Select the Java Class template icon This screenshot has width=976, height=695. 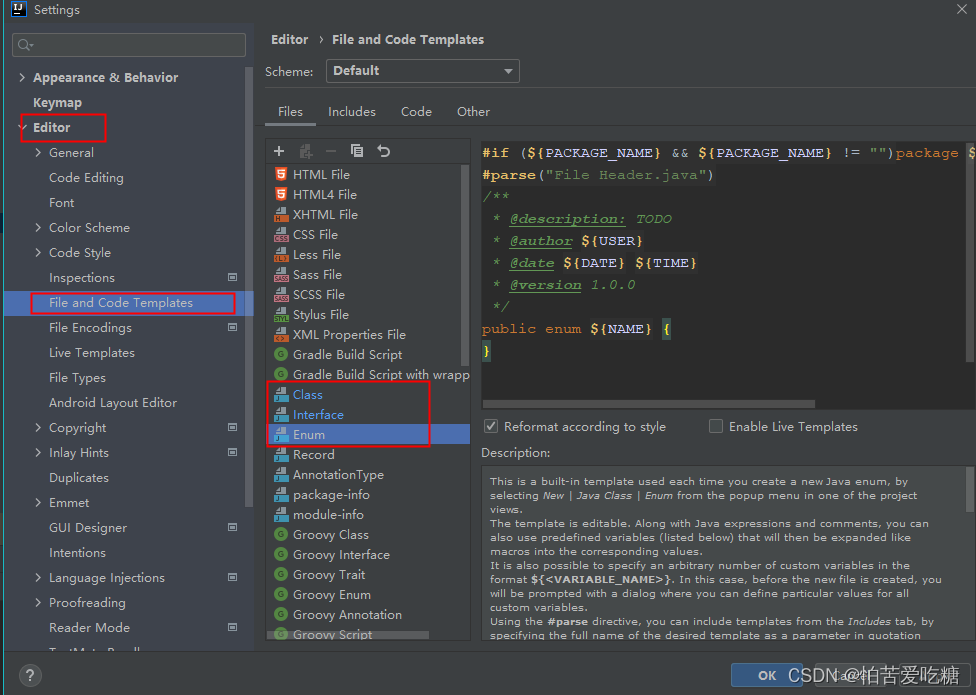(x=281, y=394)
